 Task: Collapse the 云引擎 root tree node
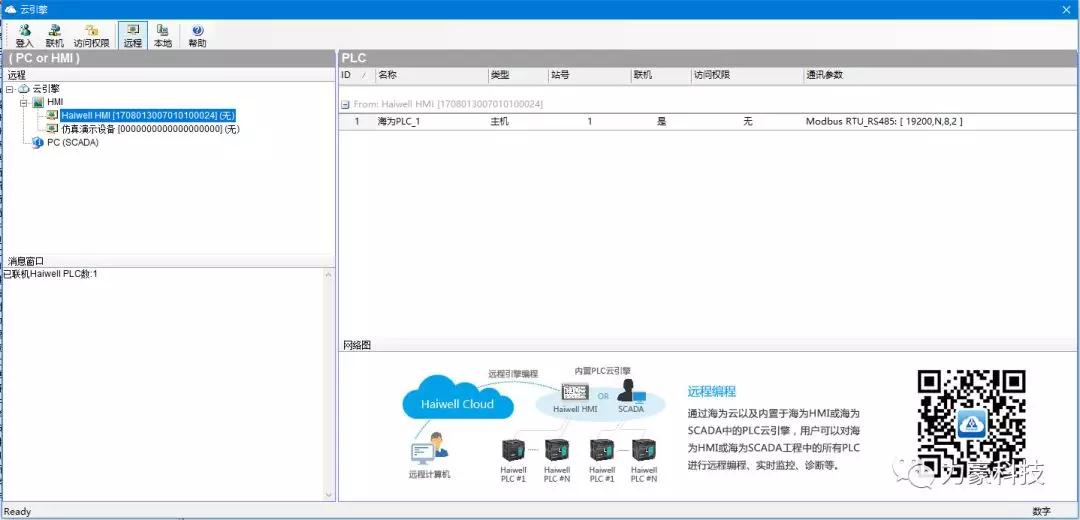tap(10, 89)
